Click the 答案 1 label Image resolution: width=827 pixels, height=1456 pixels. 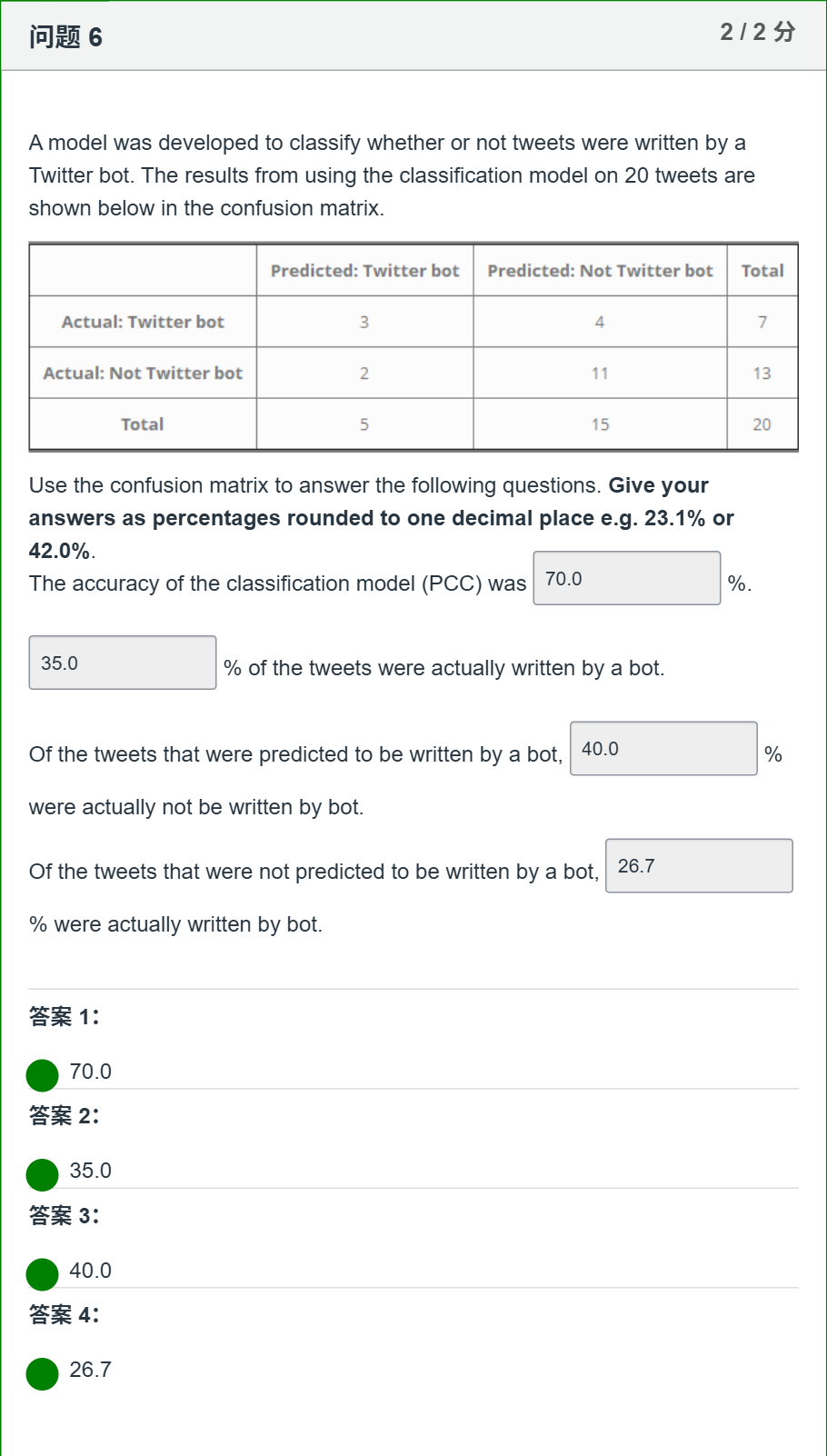(64, 1017)
